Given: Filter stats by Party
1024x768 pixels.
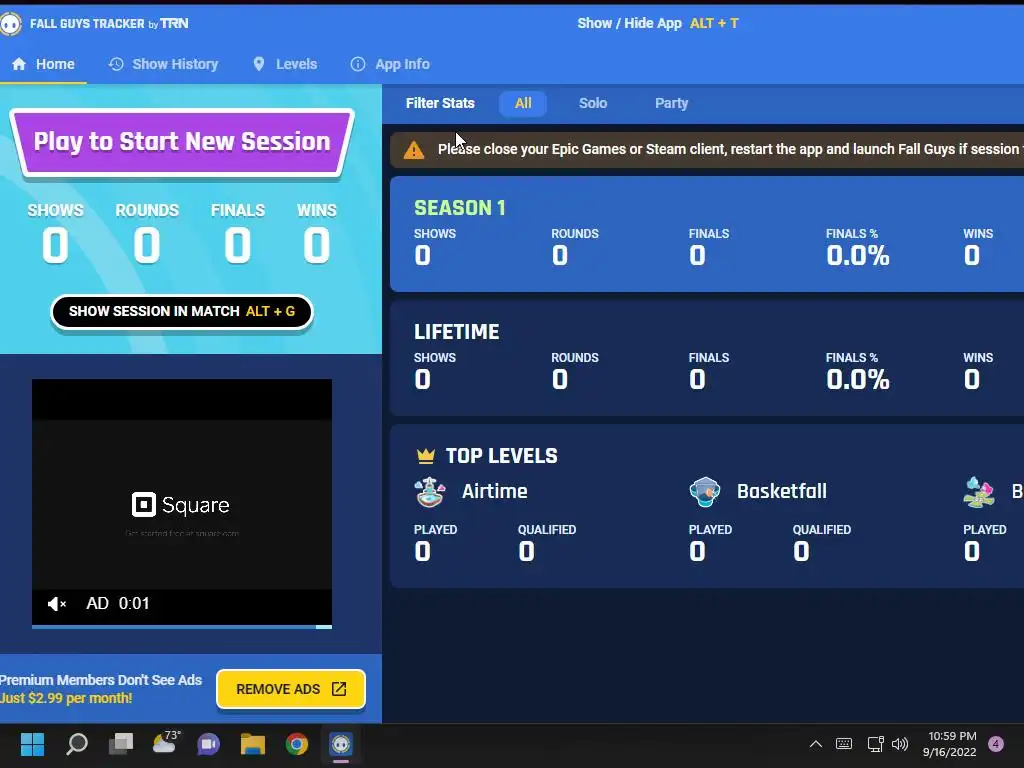Looking at the screenshot, I should (x=671, y=103).
